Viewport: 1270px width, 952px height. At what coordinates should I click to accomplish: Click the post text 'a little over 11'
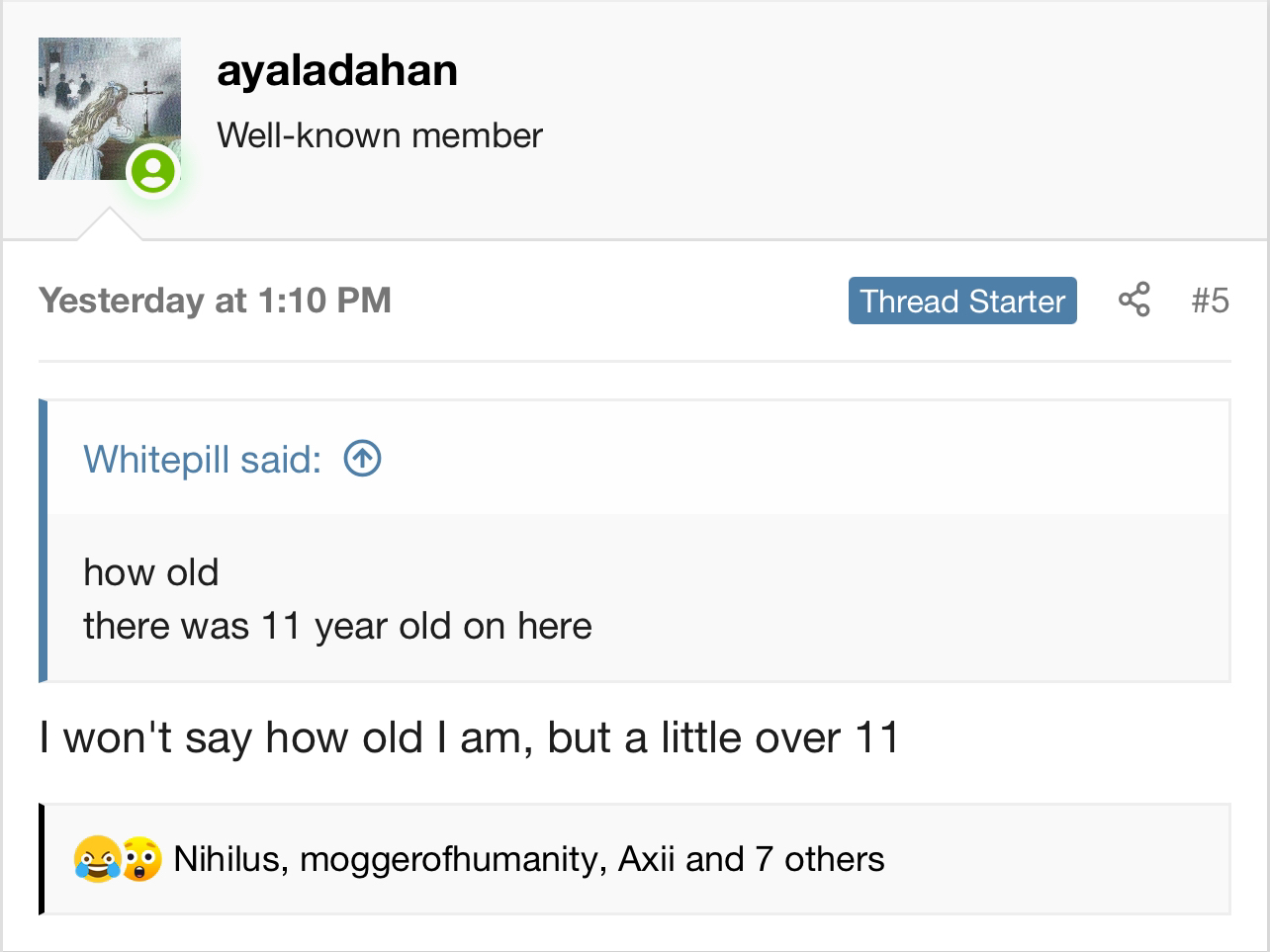[762, 737]
